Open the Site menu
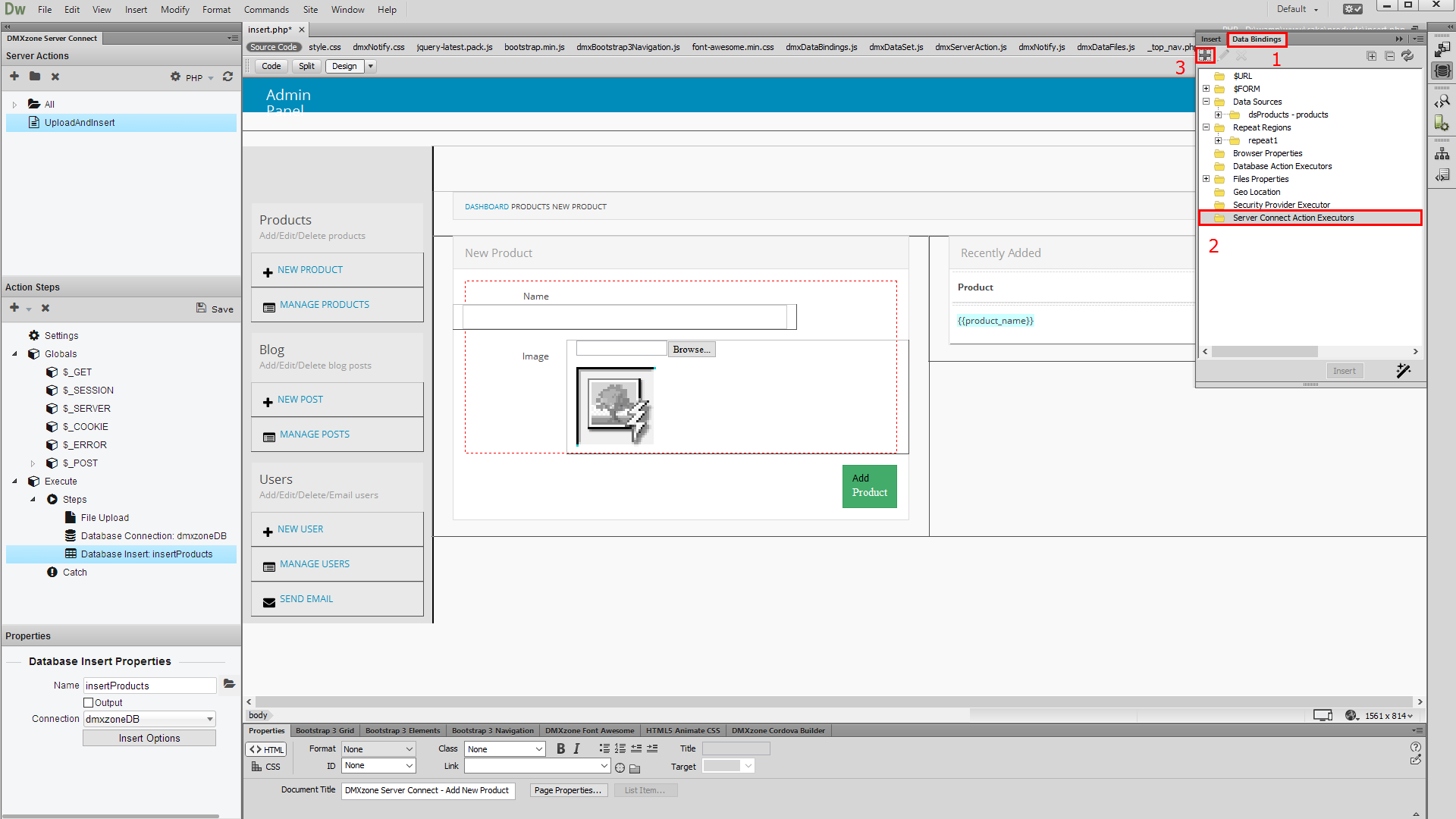The height and width of the screenshot is (819, 1456). [310, 10]
